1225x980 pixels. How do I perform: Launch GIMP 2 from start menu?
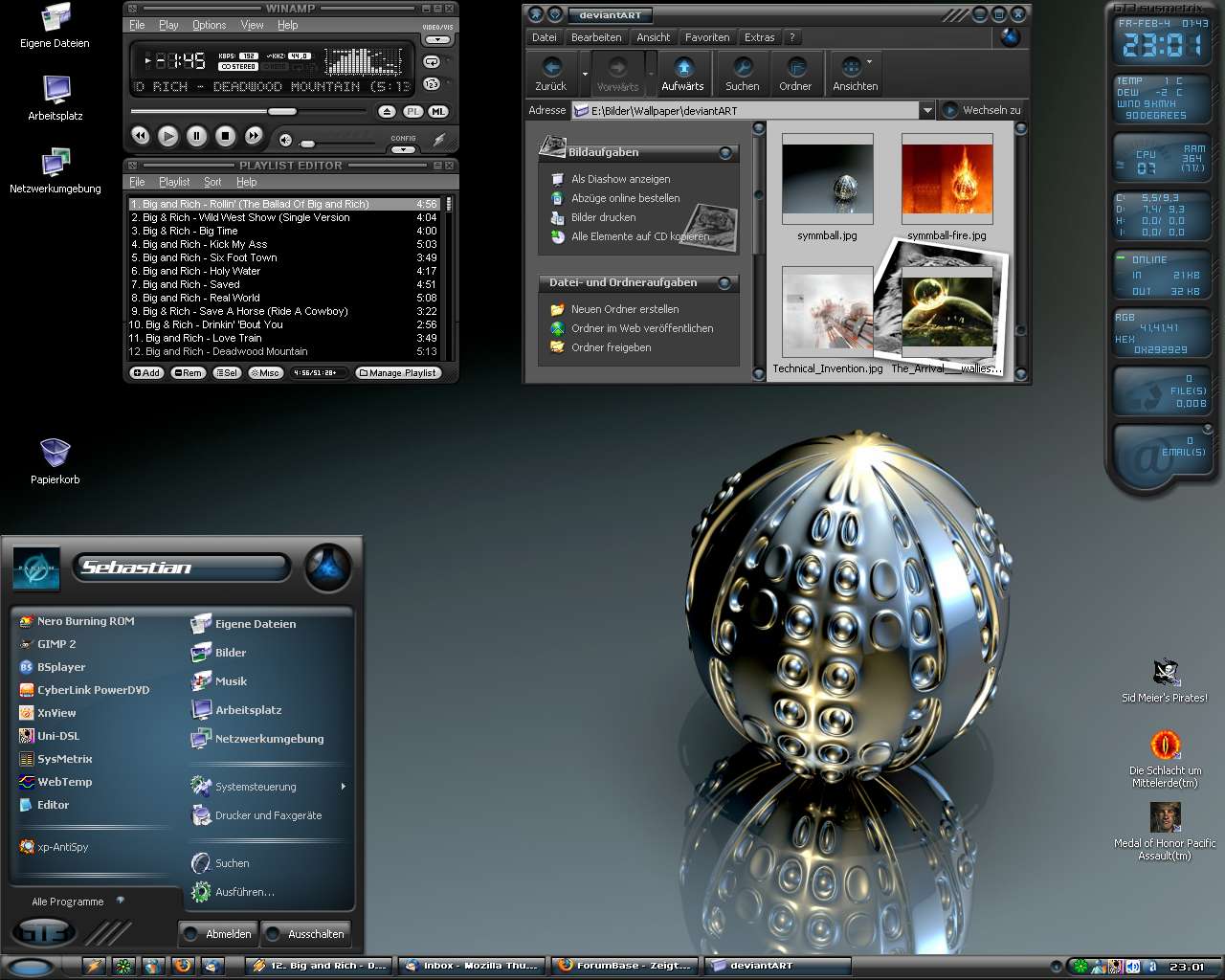pos(56,644)
